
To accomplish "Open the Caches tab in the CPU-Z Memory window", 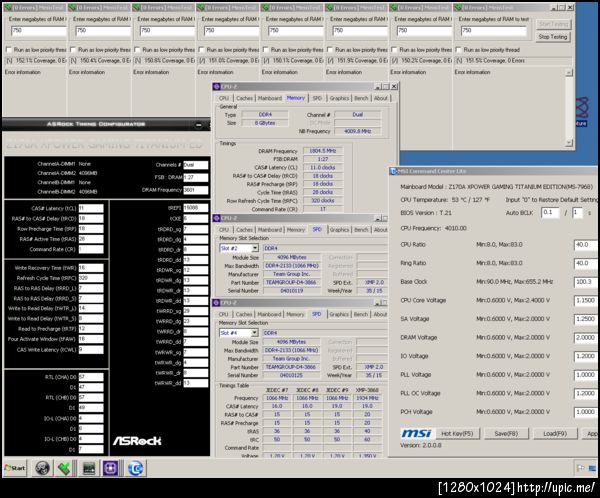I will (245, 98).
